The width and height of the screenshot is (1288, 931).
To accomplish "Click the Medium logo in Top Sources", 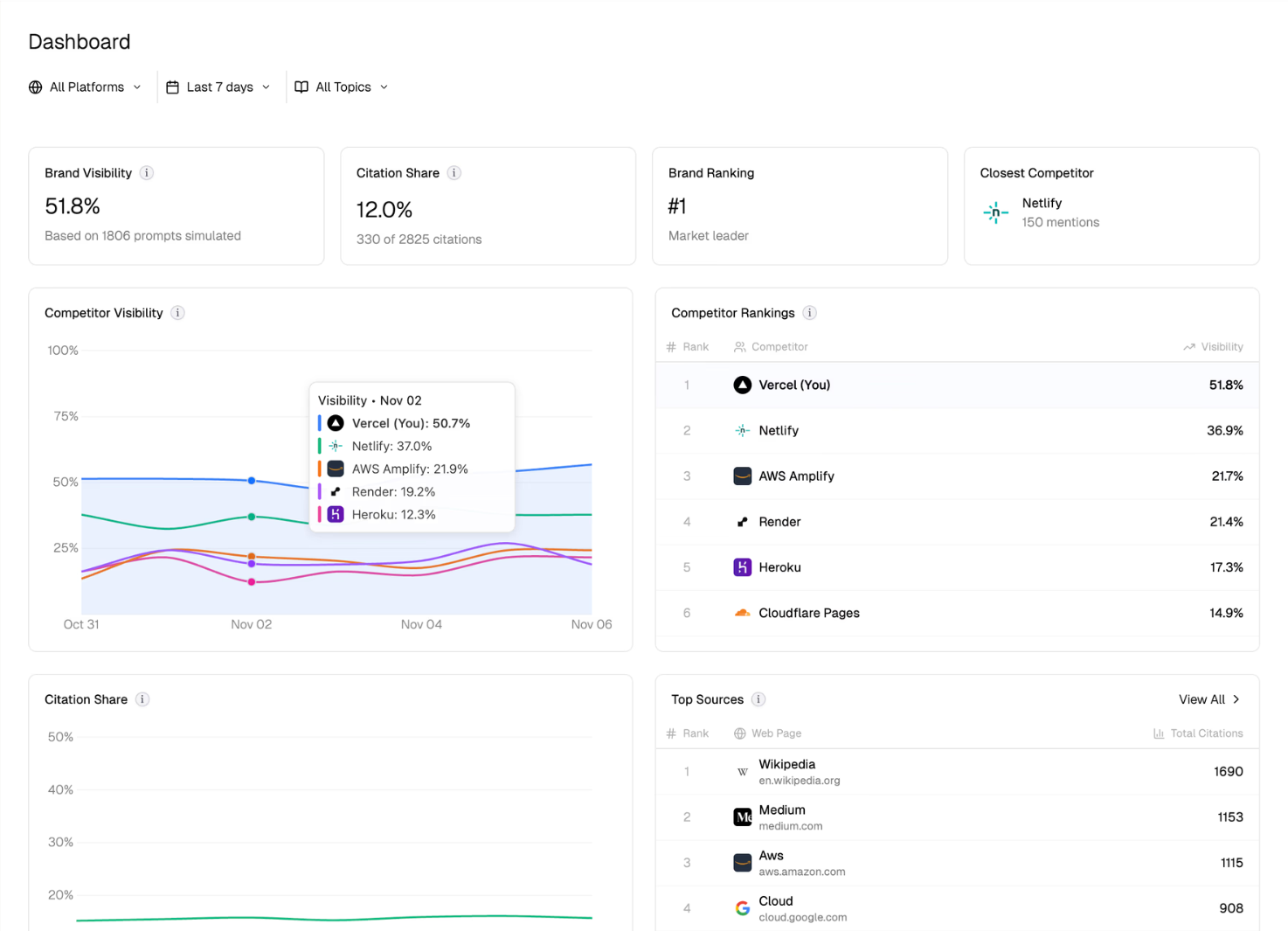I will [742, 817].
